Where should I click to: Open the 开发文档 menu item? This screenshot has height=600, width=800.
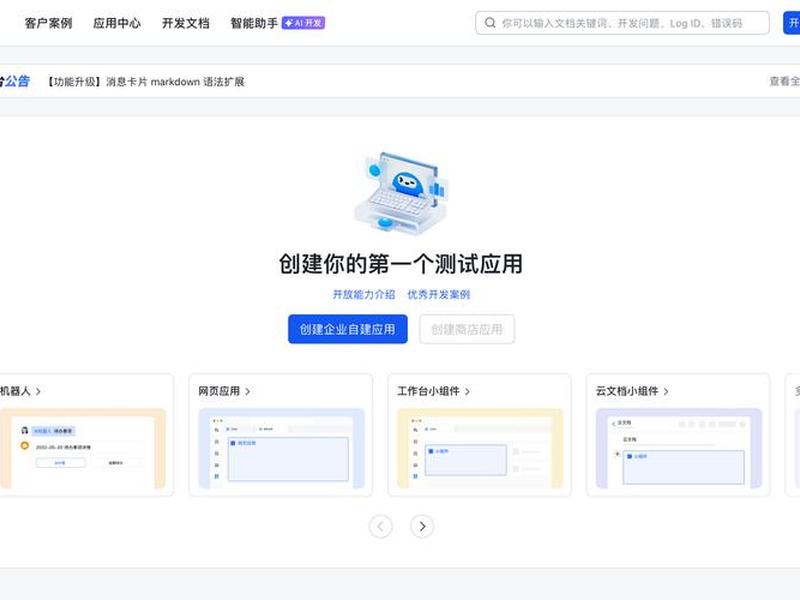(x=186, y=23)
